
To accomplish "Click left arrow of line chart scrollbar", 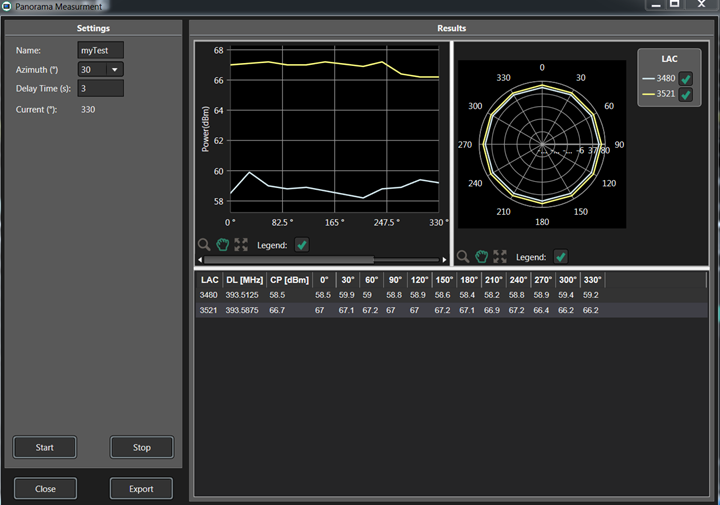I will click(200, 260).
